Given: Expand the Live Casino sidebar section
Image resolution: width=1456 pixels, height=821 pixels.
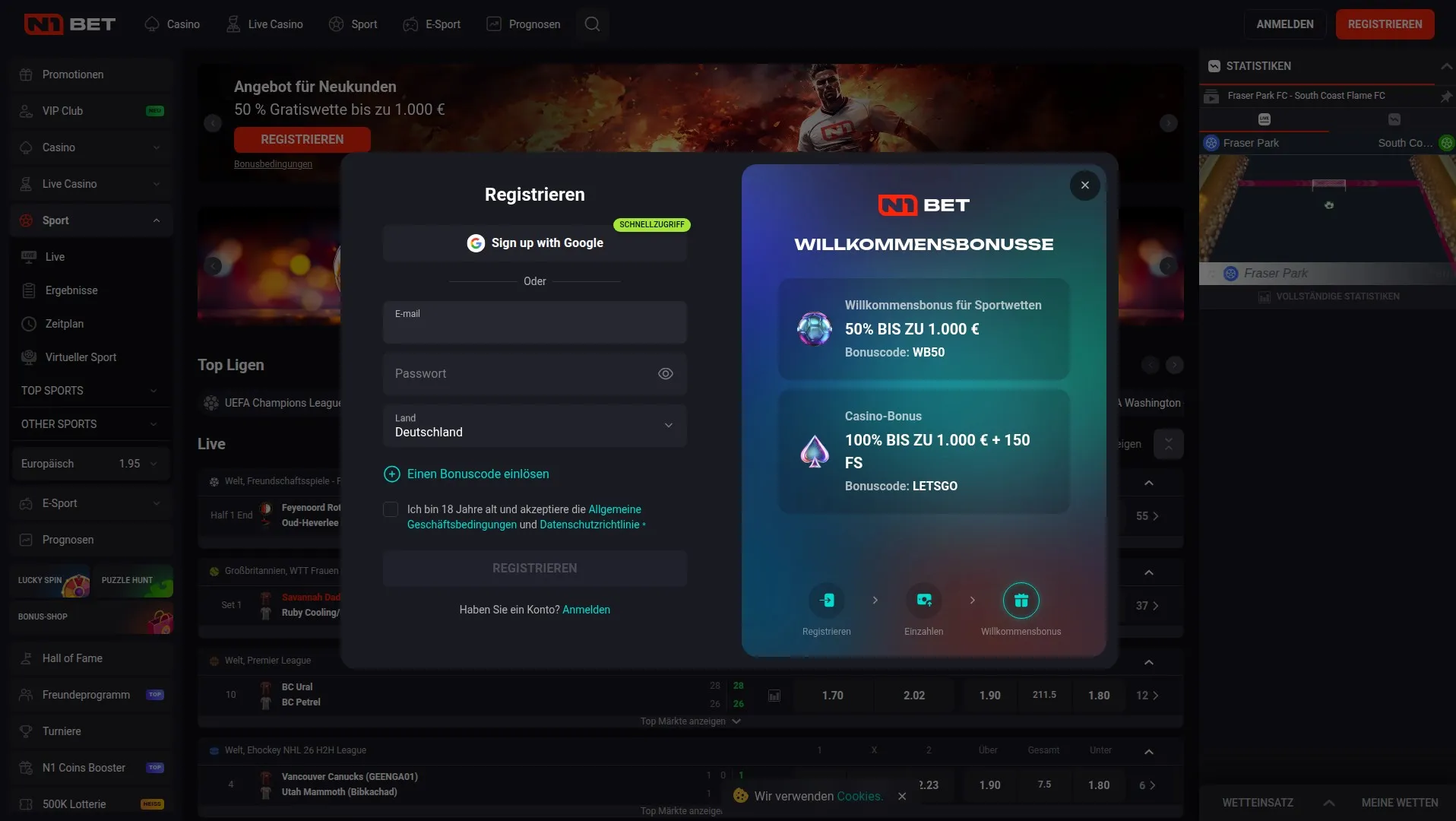Looking at the screenshot, I should coord(157,184).
